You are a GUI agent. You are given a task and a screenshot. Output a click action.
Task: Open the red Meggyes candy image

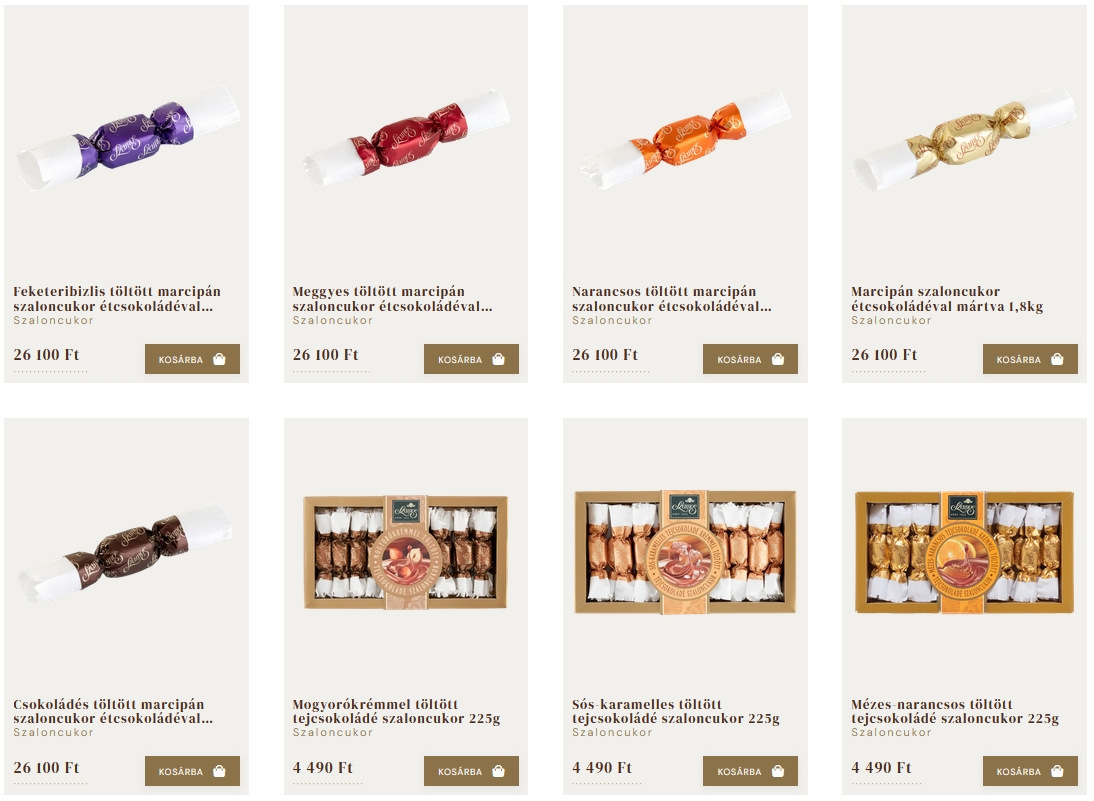click(x=407, y=137)
